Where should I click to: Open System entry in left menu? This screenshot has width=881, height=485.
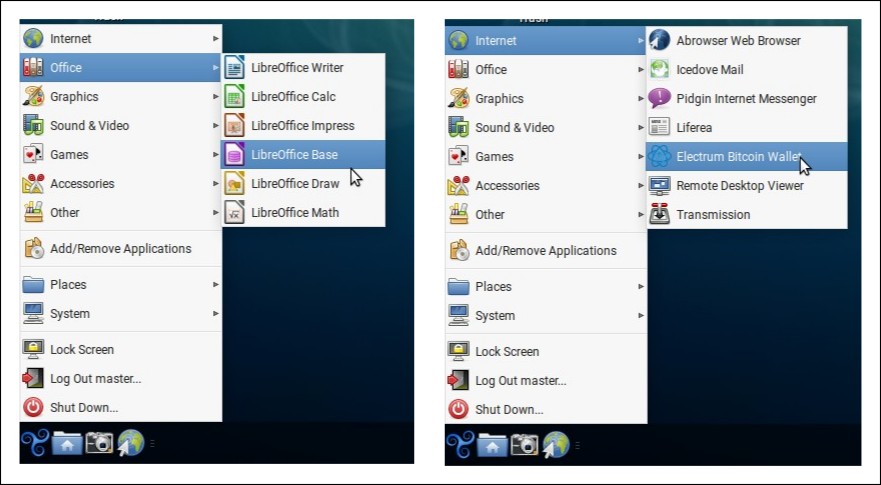pyautogui.click(x=121, y=314)
